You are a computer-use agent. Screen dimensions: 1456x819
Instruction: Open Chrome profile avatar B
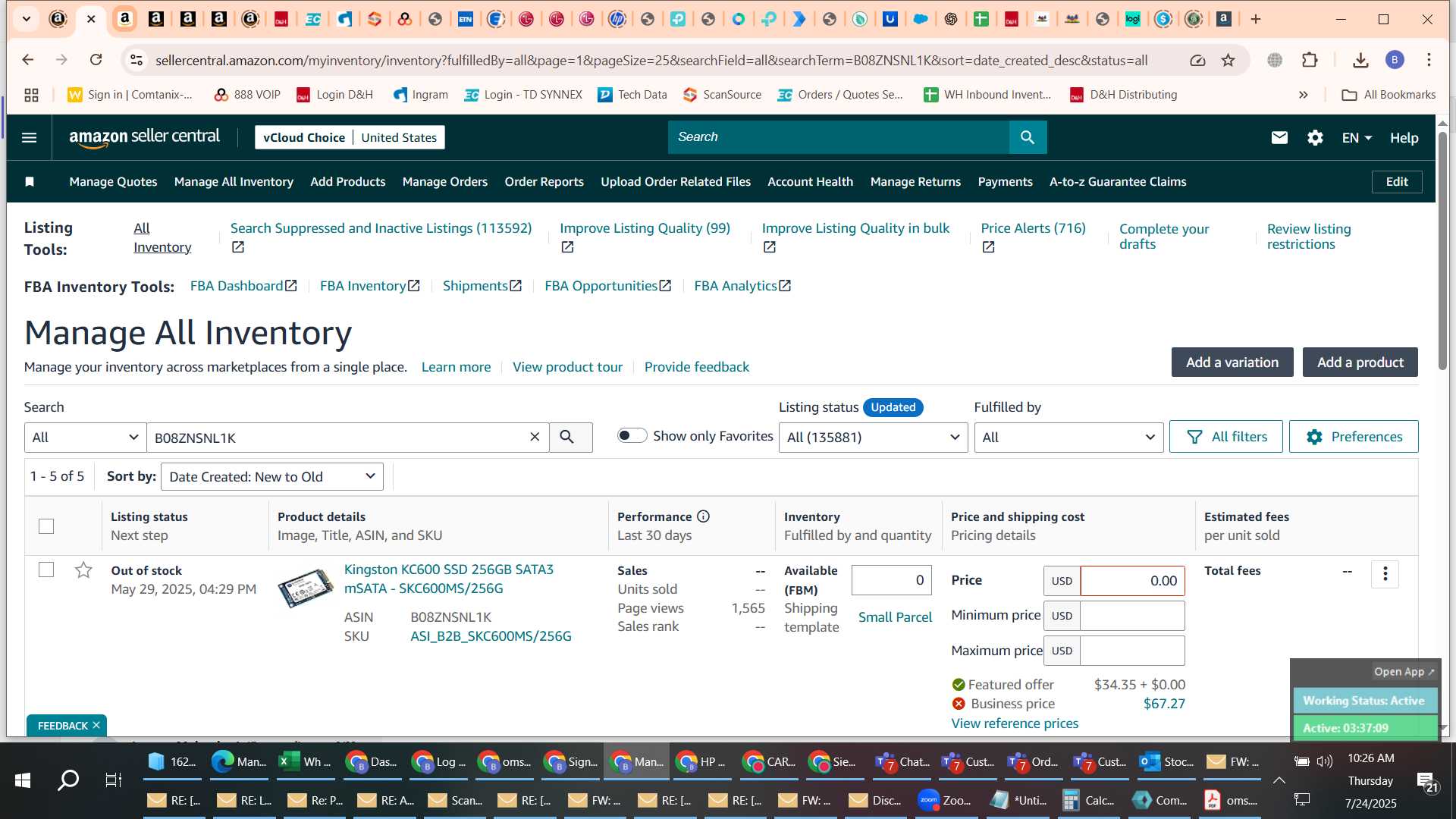pos(1395,60)
